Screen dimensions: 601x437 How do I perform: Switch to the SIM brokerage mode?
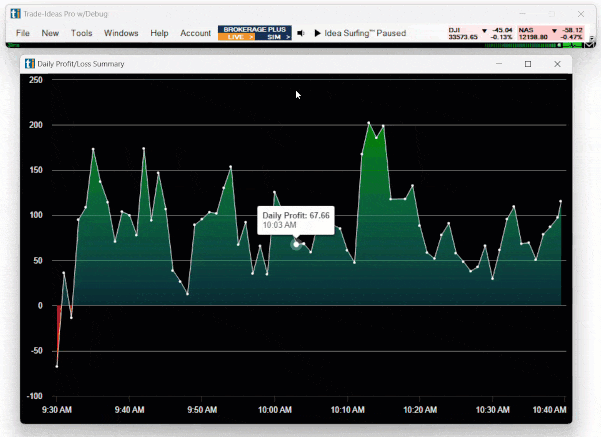273,37
